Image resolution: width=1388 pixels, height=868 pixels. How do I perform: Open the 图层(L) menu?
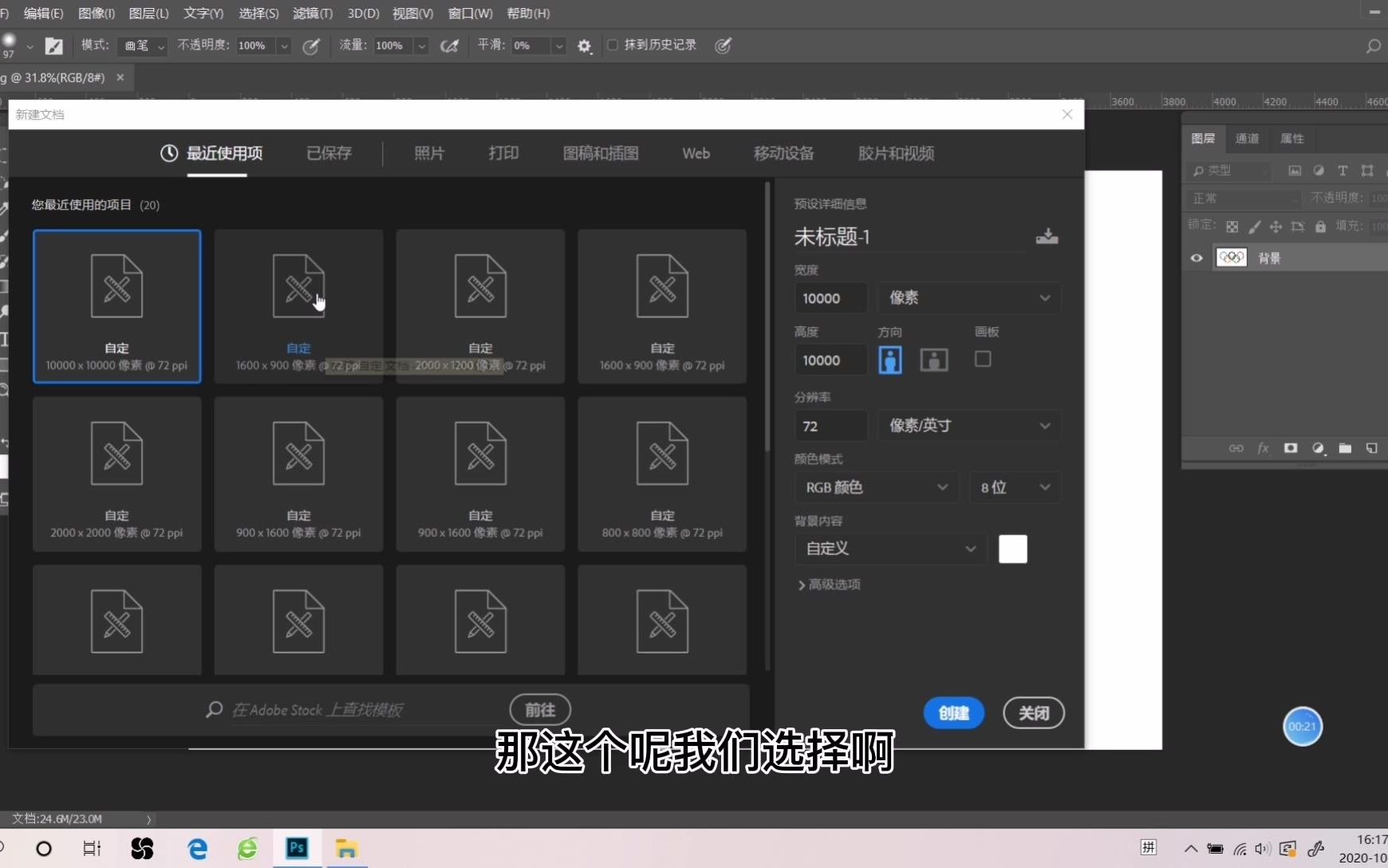click(148, 14)
